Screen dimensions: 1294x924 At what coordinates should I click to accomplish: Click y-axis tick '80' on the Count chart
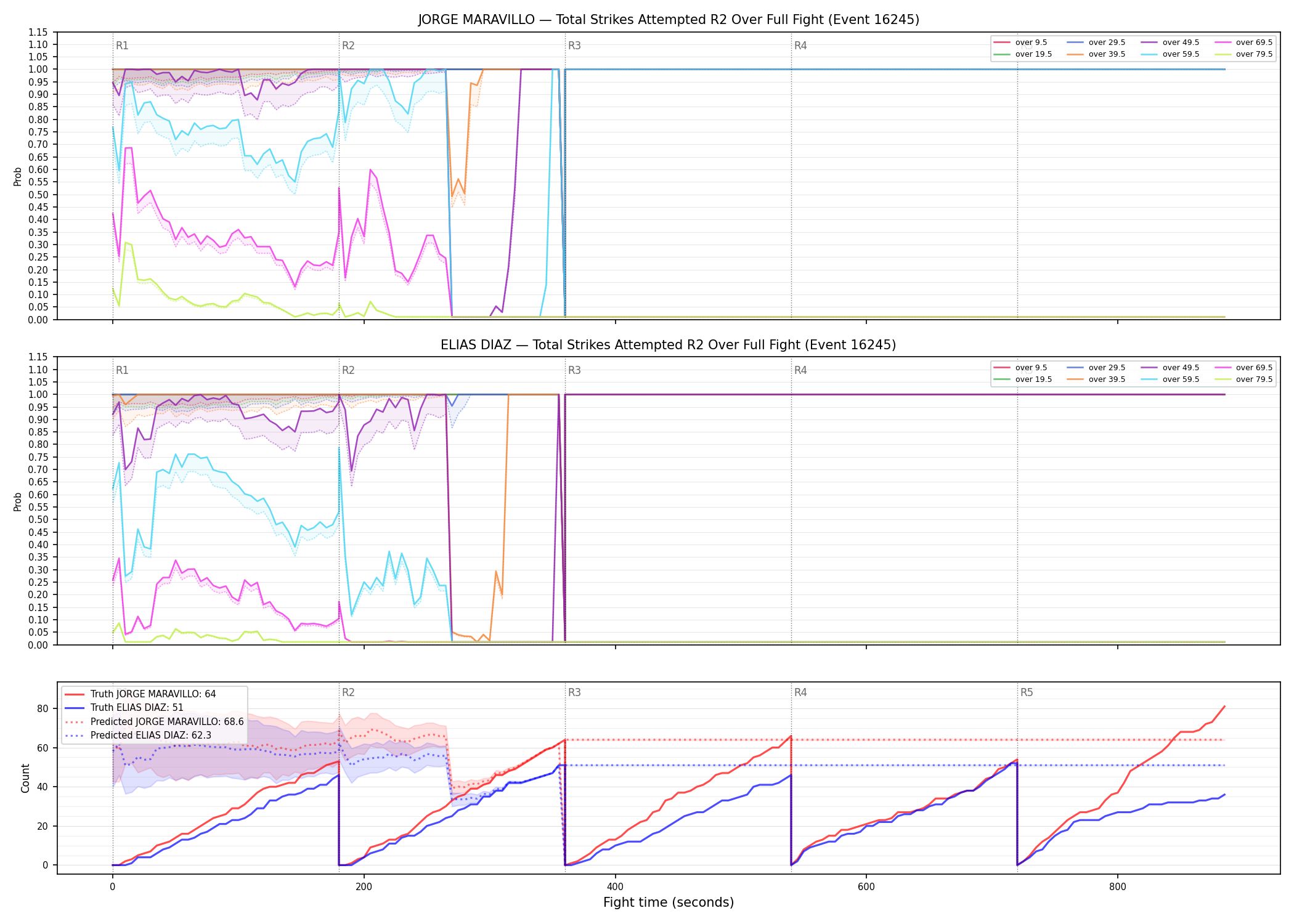click(43, 708)
